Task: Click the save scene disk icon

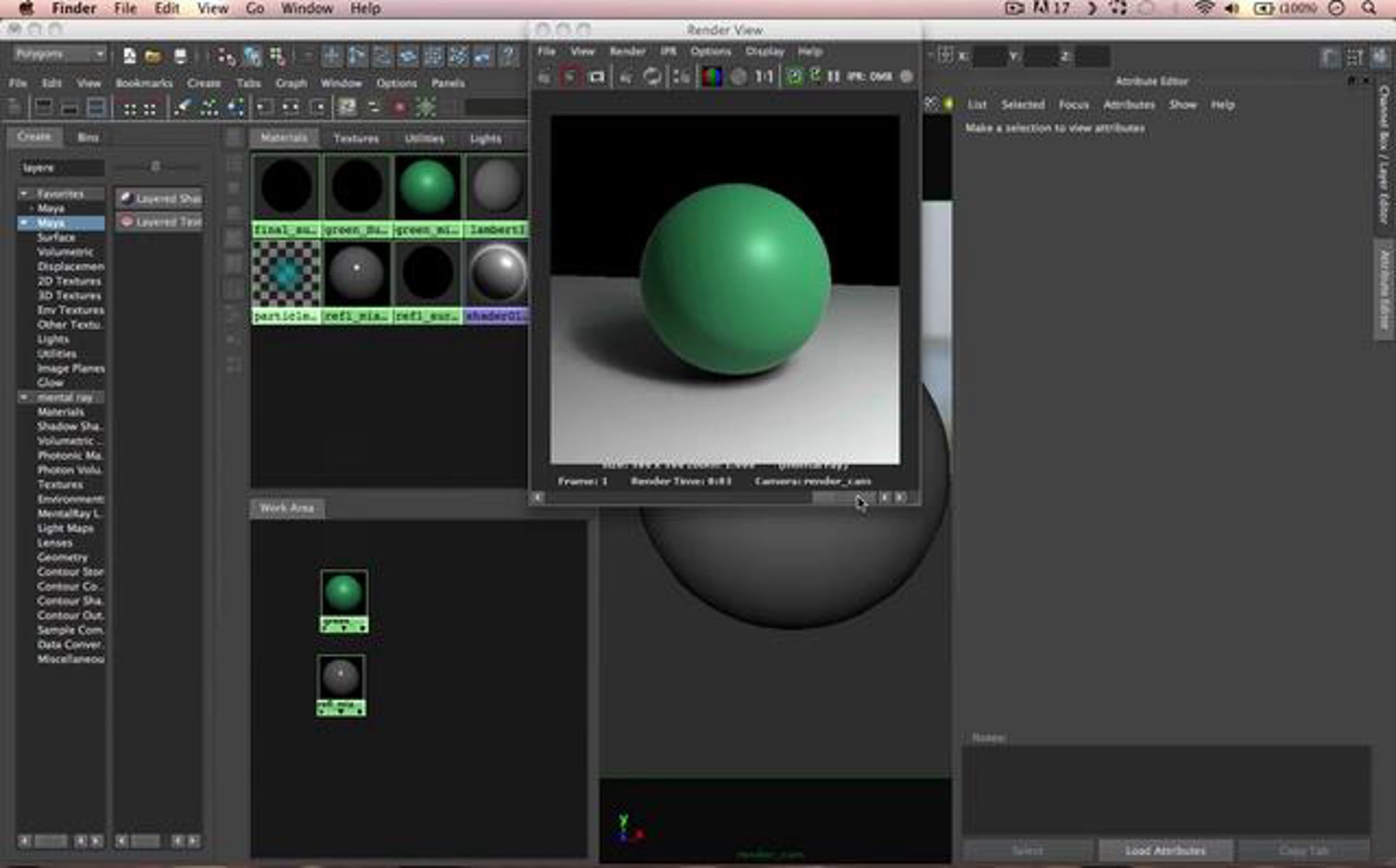Action: pos(180,56)
